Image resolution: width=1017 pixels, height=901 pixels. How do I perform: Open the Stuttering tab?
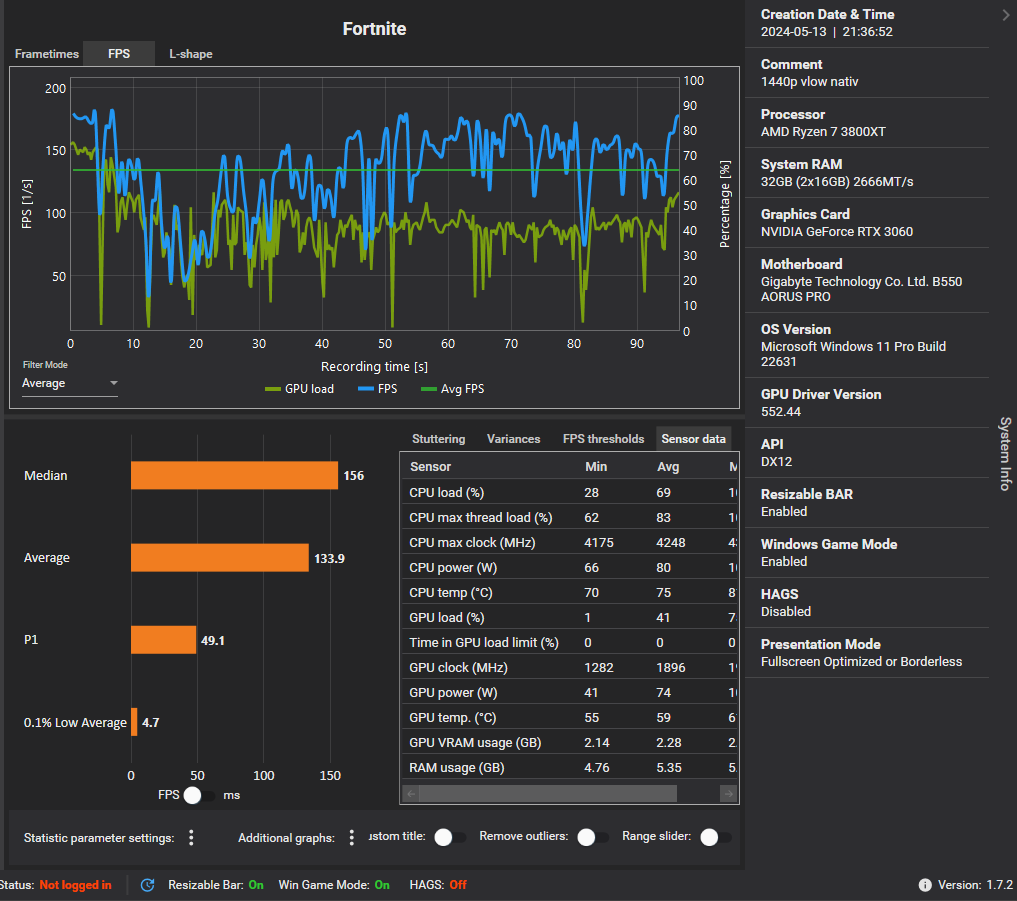click(x=438, y=439)
